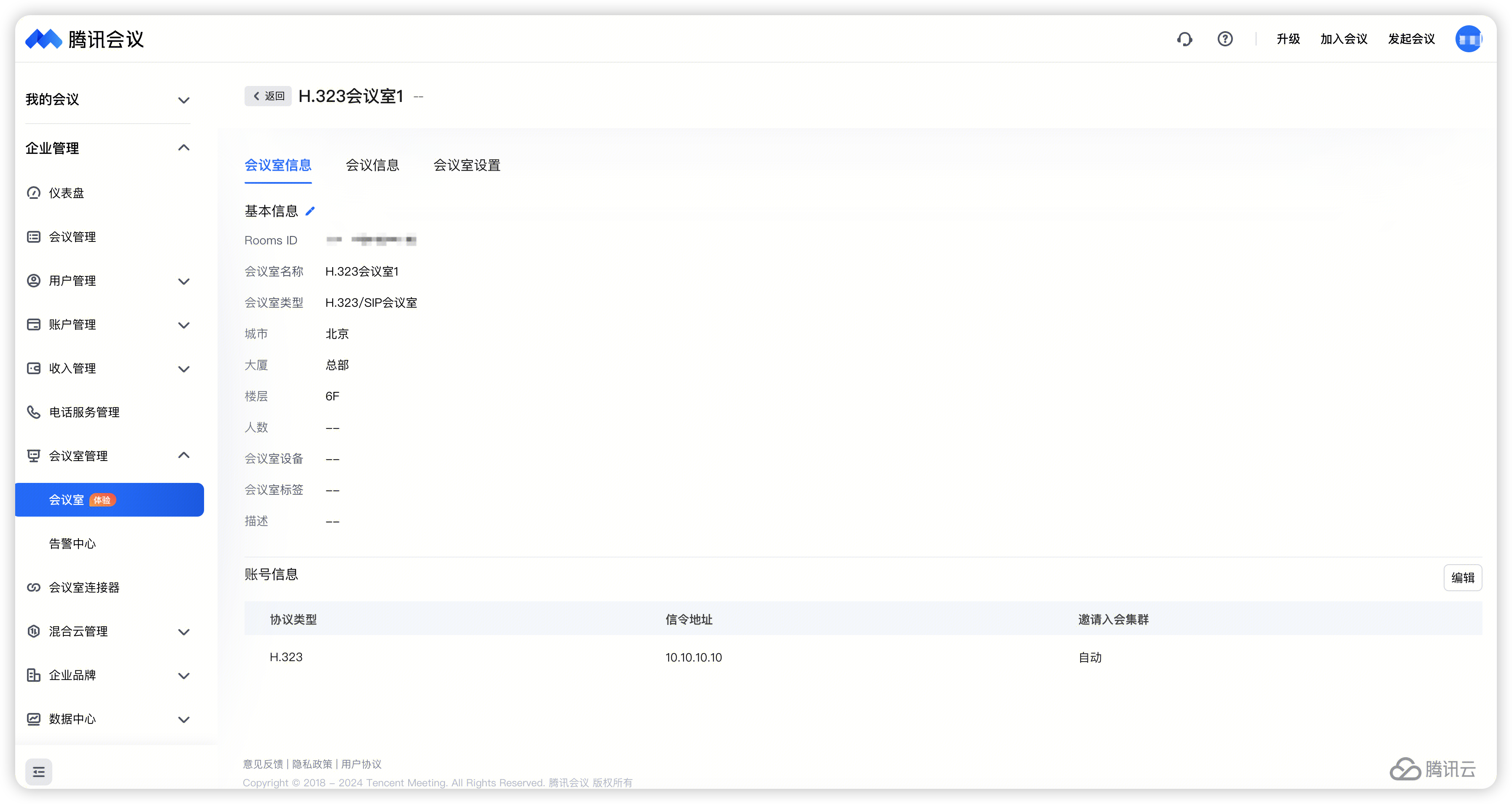
Task: Click the page title H.323会议室1
Action: click(x=351, y=96)
